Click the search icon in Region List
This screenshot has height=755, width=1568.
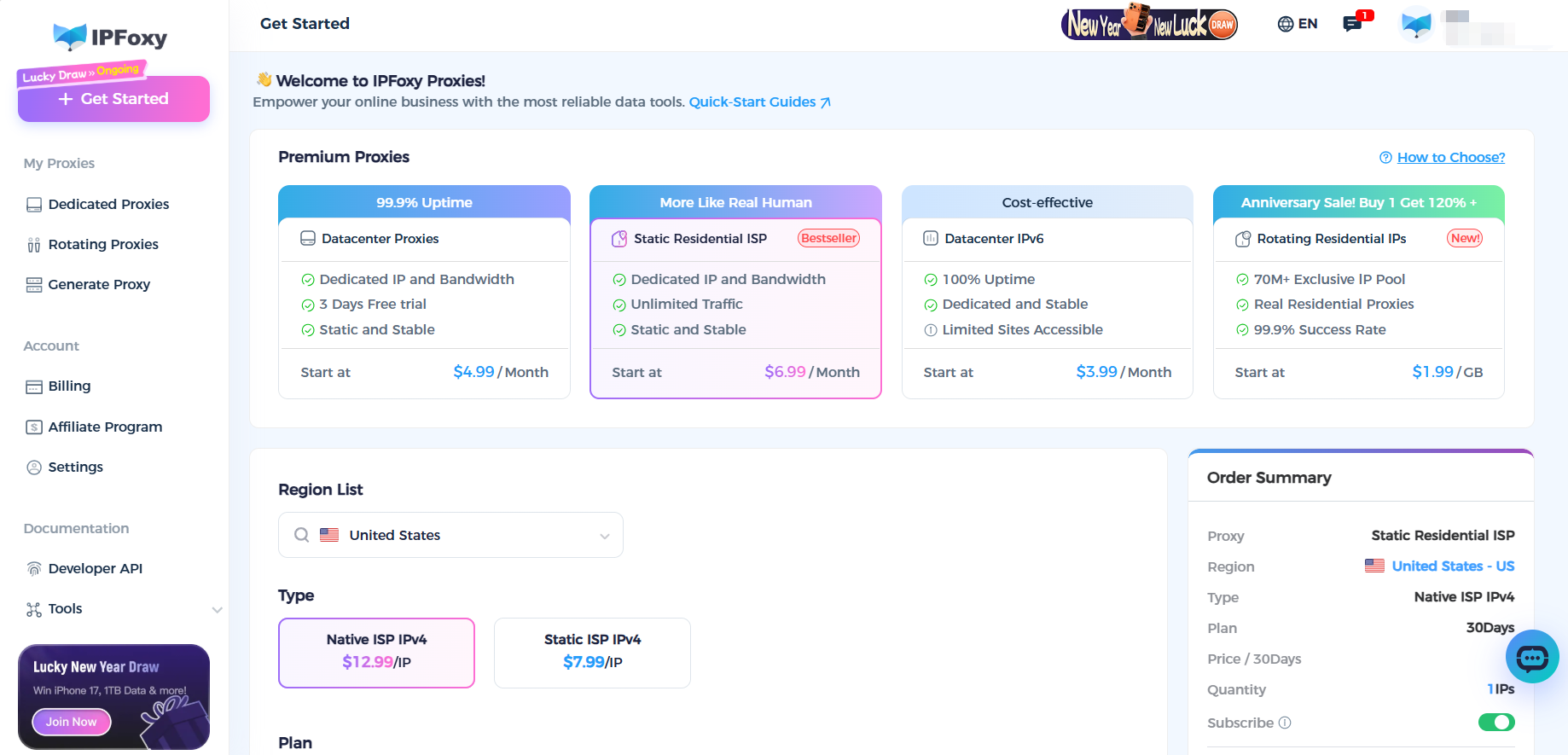point(302,535)
